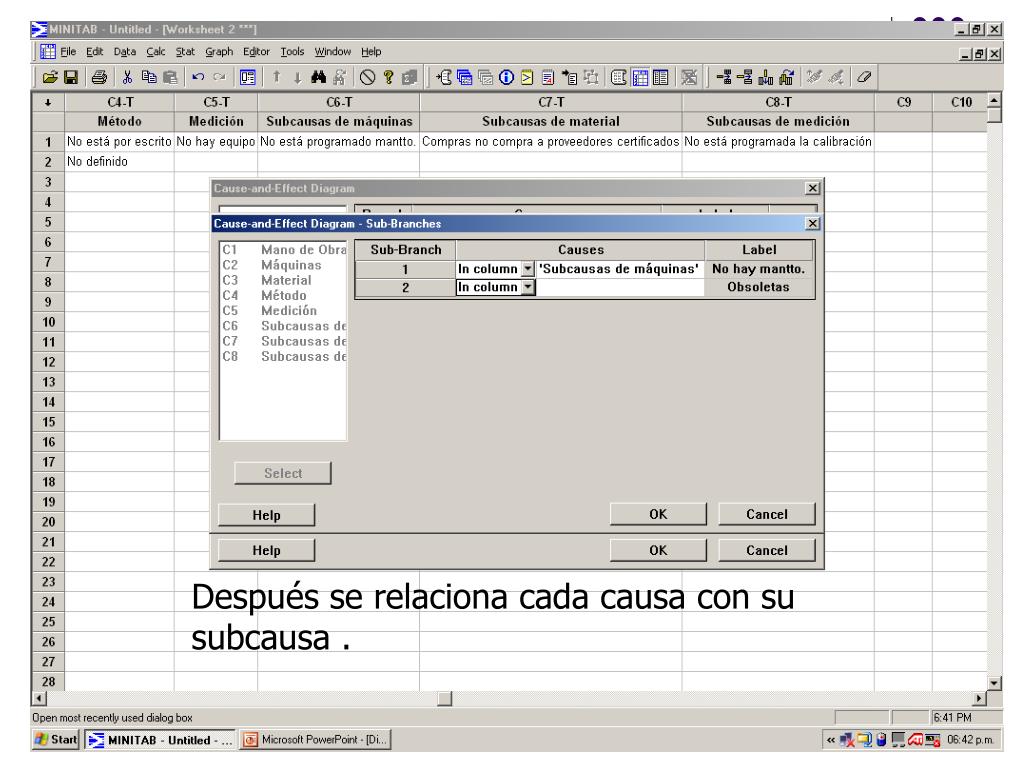Click the Start button on taskbar
This screenshot has height=768, width=1024.
tap(56, 739)
